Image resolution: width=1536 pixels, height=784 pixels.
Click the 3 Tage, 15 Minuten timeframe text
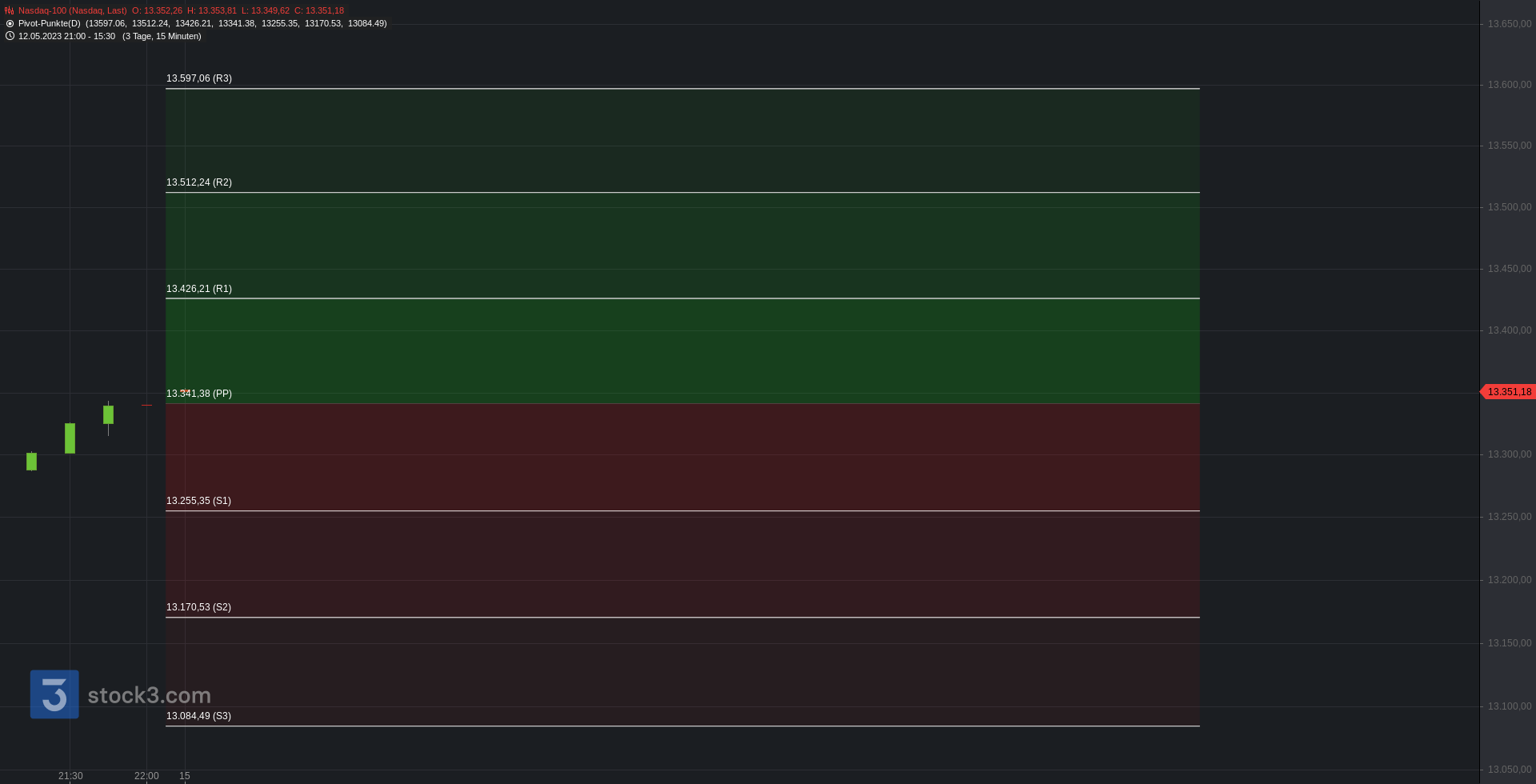[x=162, y=36]
